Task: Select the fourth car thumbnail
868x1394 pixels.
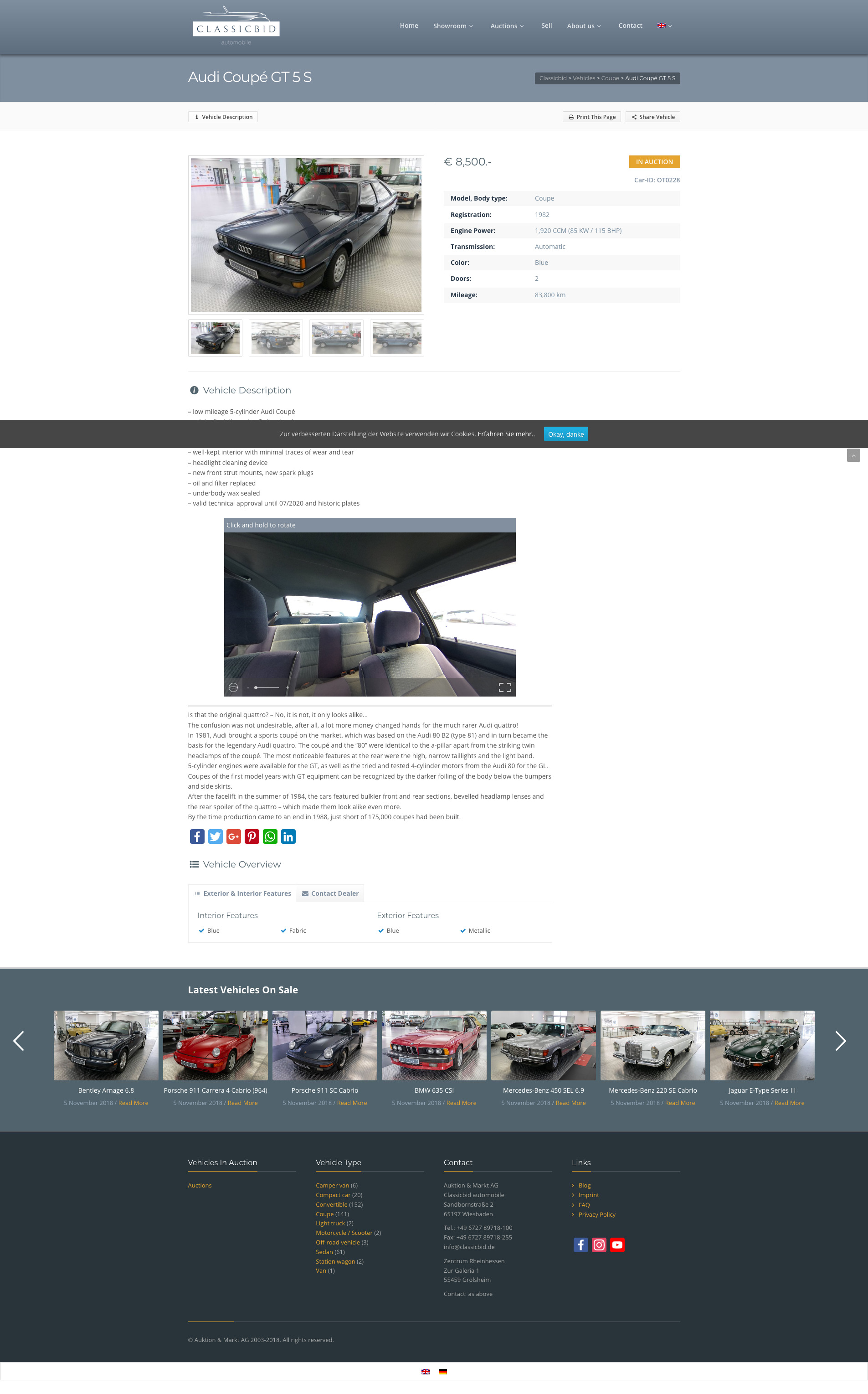Action: [397, 338]
